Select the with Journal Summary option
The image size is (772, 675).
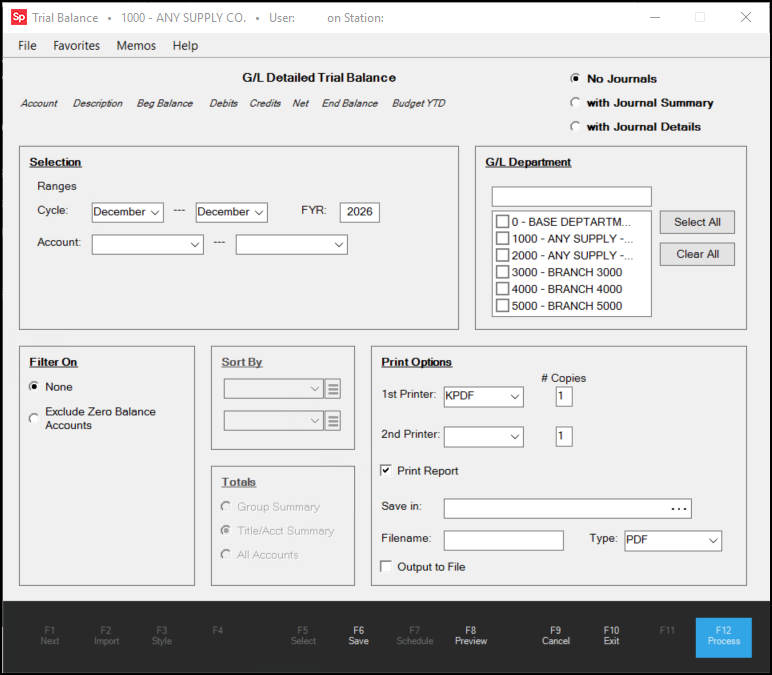575,103
